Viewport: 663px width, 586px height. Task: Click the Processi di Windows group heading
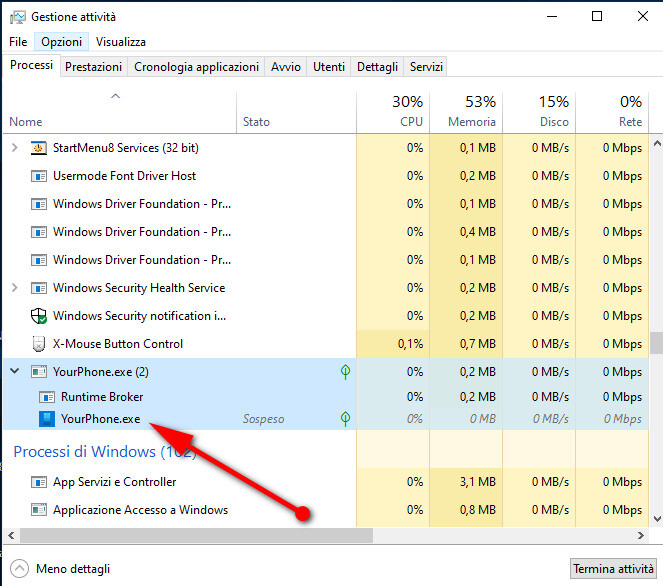[105, 452]
